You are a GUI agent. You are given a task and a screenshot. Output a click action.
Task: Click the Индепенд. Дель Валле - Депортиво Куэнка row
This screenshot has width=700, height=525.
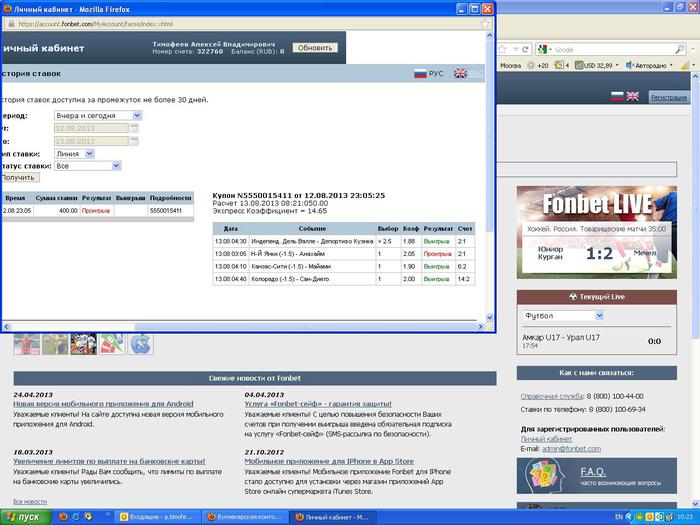[x=344, y=241]
